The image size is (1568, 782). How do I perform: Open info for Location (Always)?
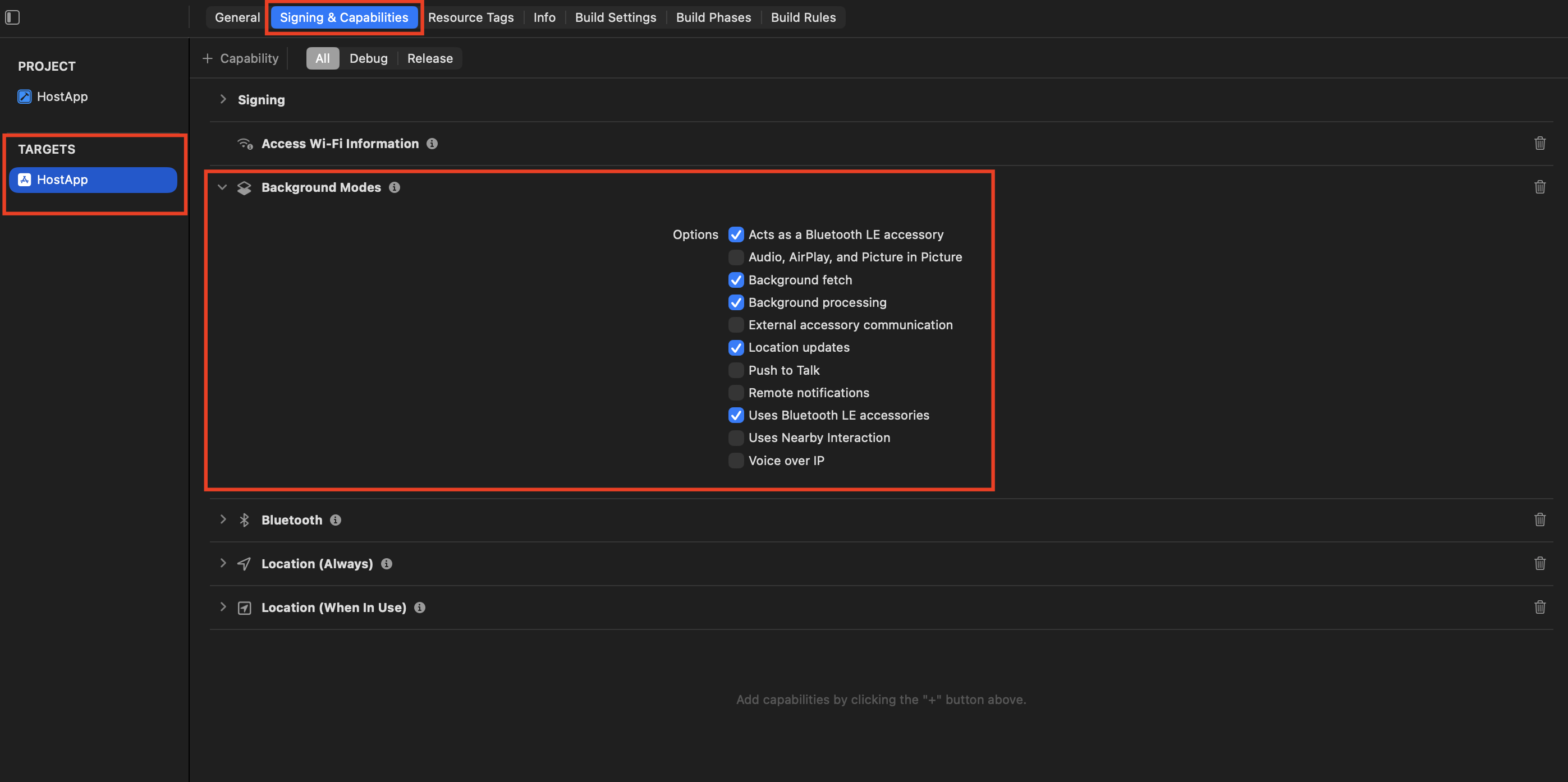pyautogui.click(x=387, y=564)
